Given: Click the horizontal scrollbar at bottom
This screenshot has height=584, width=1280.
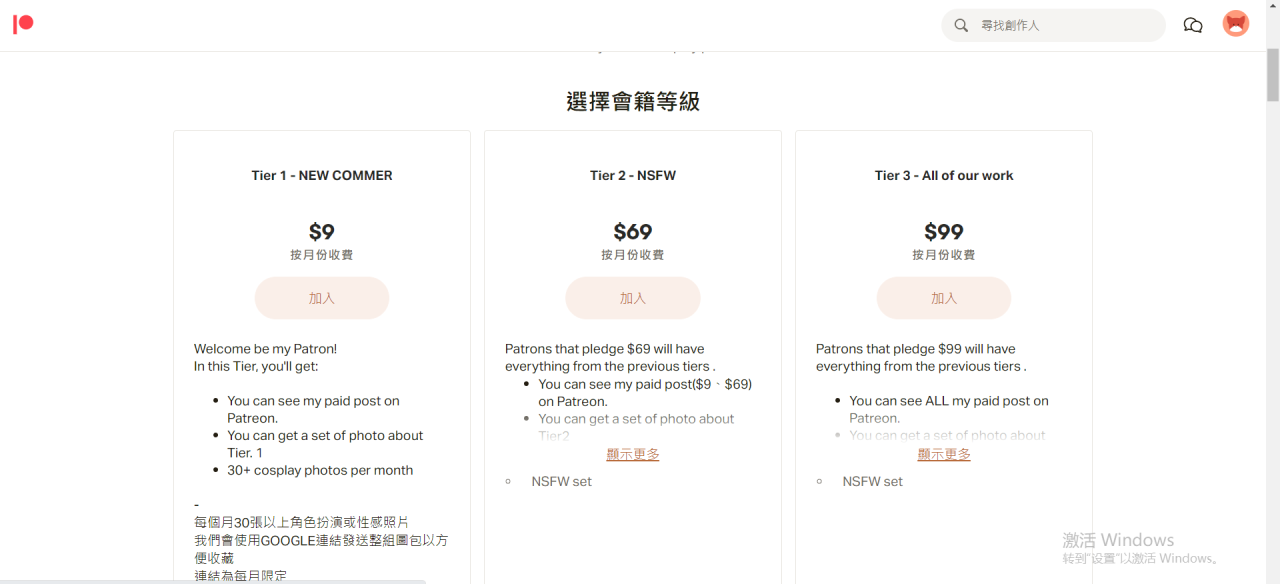Looking at the screenshot, I should click(x=213, y=581).
